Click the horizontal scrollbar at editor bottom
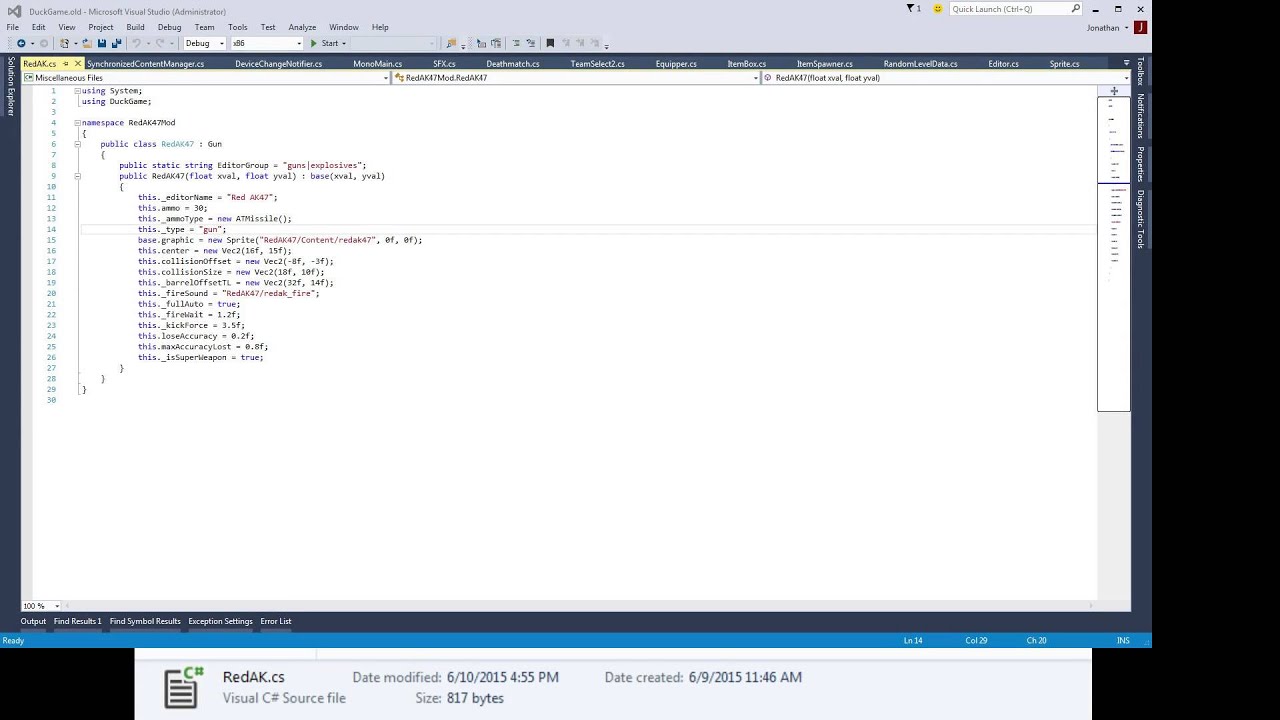The width and height of the screenshot is (1280, 720). (580, 606)
